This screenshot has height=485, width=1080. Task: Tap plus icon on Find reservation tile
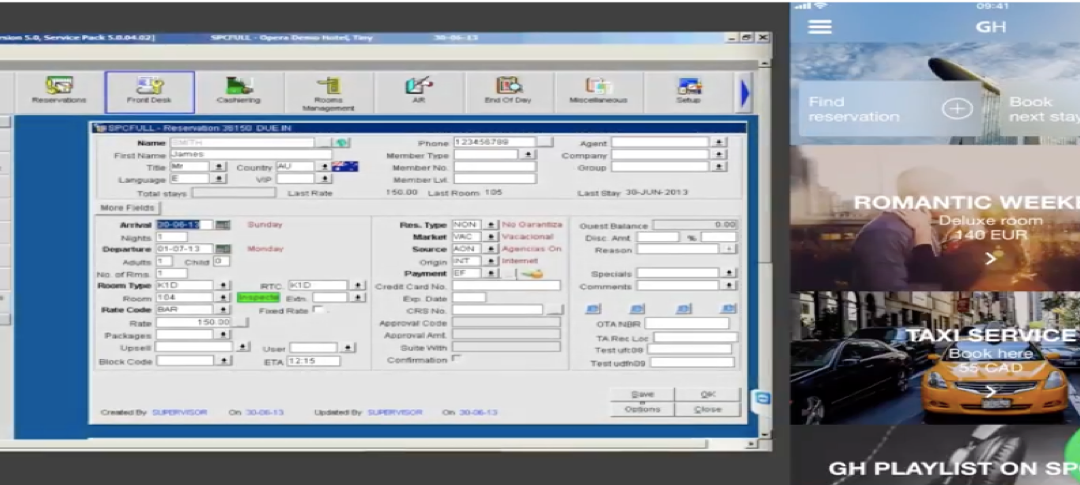click(957, 109)
